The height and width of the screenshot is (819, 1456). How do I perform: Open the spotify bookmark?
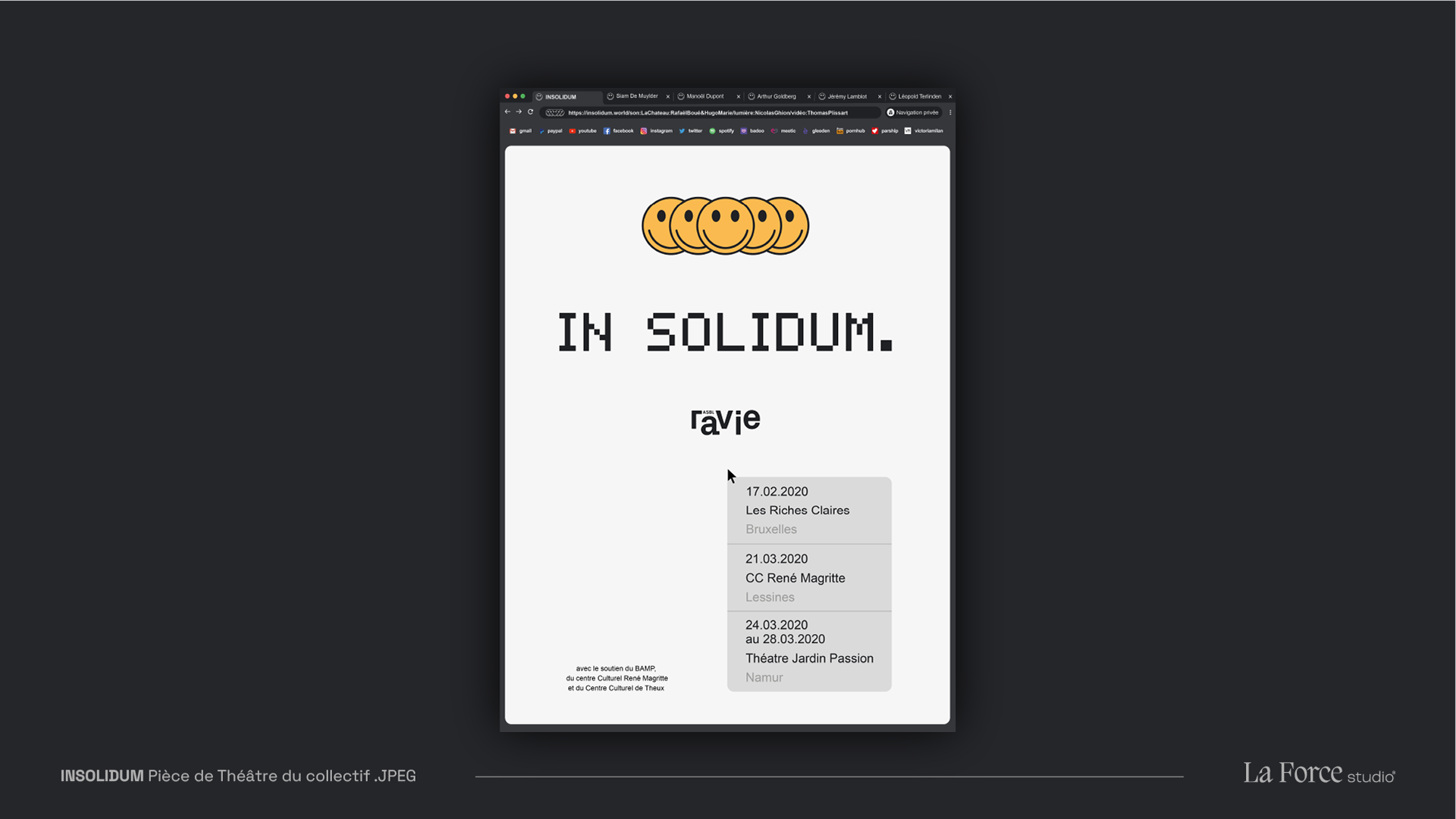click(x=721, y=131)
